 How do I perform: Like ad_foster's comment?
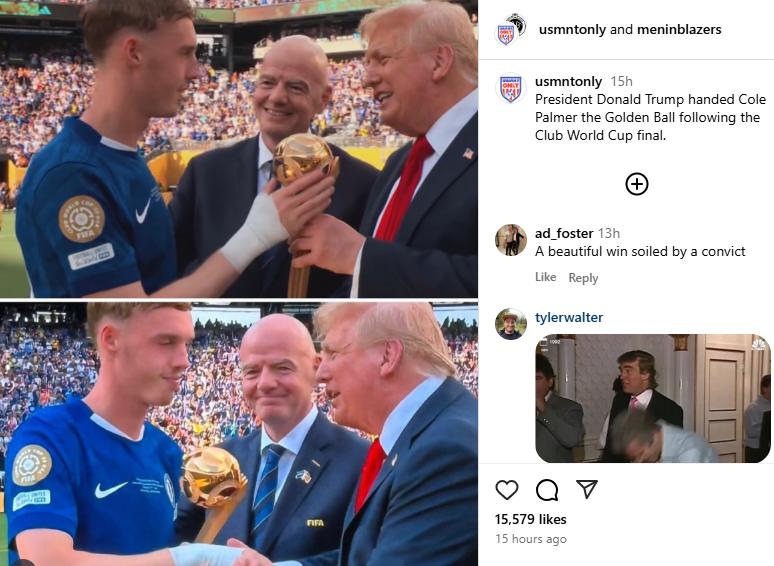click(545, 277)
